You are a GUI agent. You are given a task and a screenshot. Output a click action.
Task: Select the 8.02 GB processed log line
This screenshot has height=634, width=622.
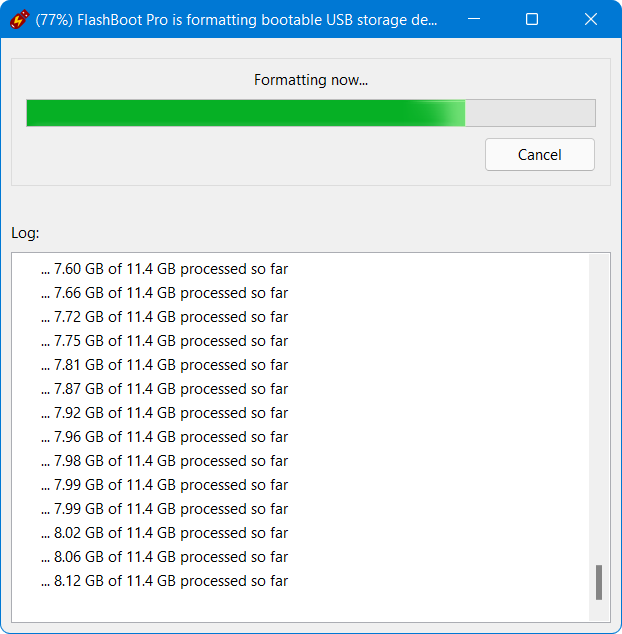click(164, 533)
